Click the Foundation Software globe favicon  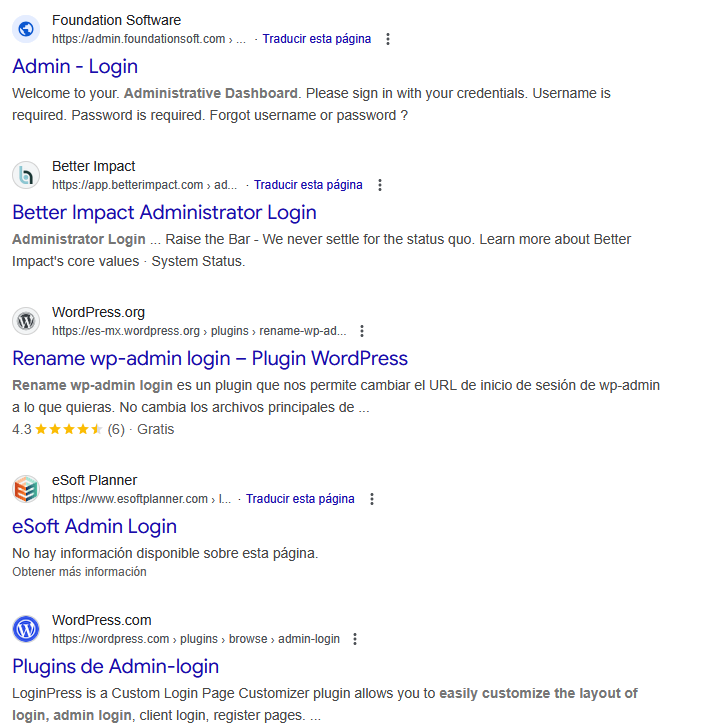pyautogui.click(x=26, y=29)
